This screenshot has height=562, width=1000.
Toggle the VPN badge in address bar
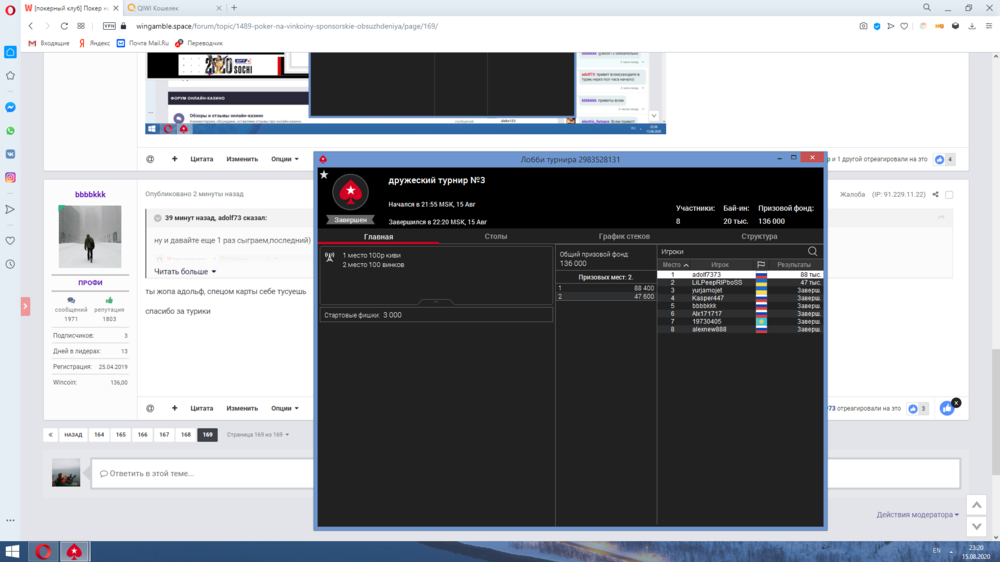(109, 26)
